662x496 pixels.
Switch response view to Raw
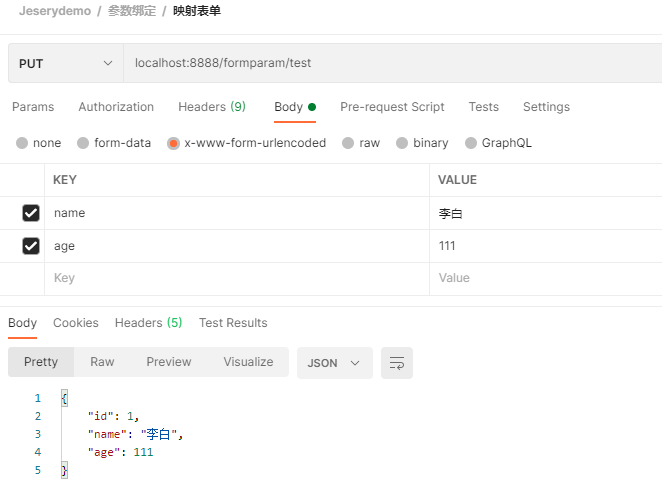point(102,362)
